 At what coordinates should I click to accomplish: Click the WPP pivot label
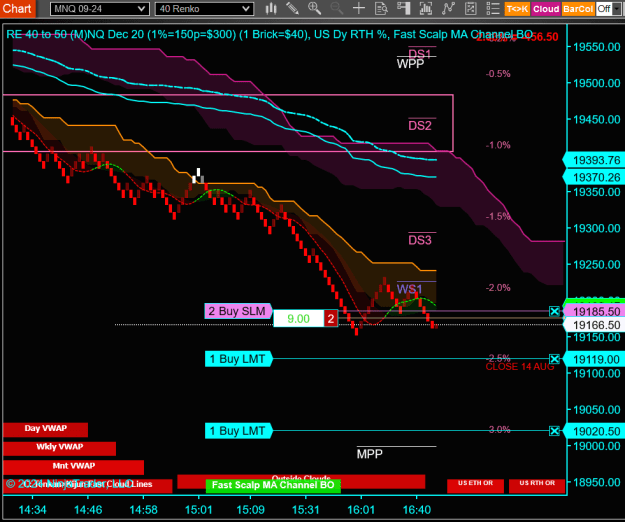(x=410, y=64)
